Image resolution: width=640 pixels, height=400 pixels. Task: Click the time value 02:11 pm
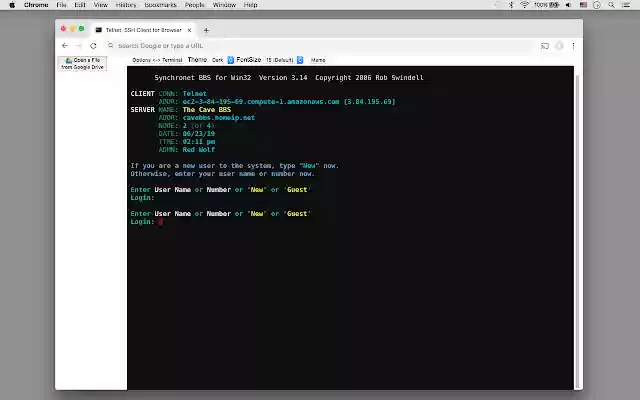click(199, 142)
